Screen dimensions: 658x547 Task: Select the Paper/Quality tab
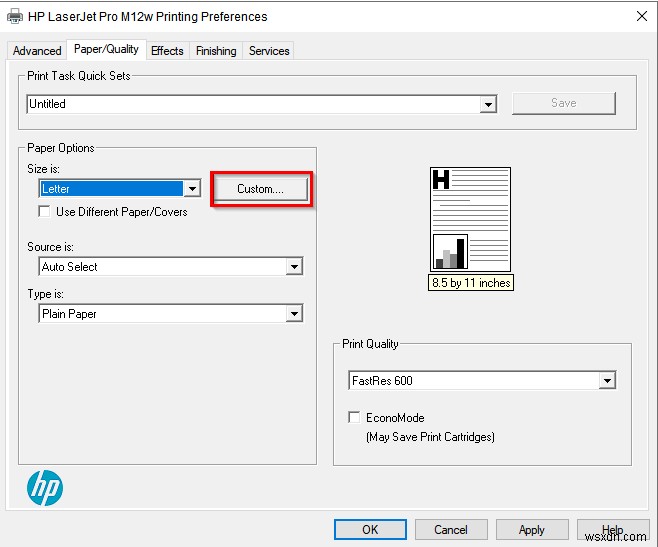tap(106, 49)
